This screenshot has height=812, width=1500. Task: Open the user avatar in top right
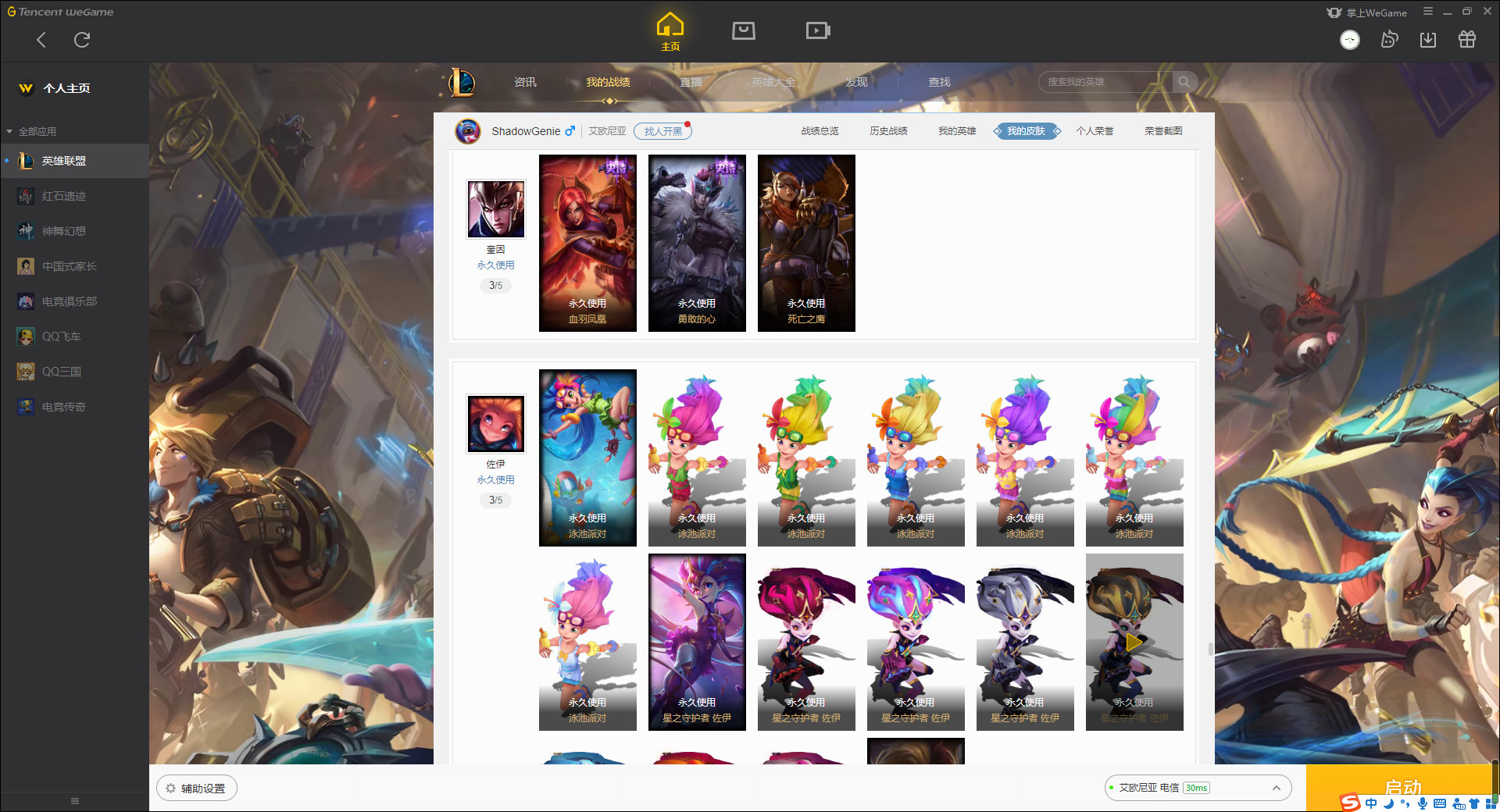click(1349, 40)
